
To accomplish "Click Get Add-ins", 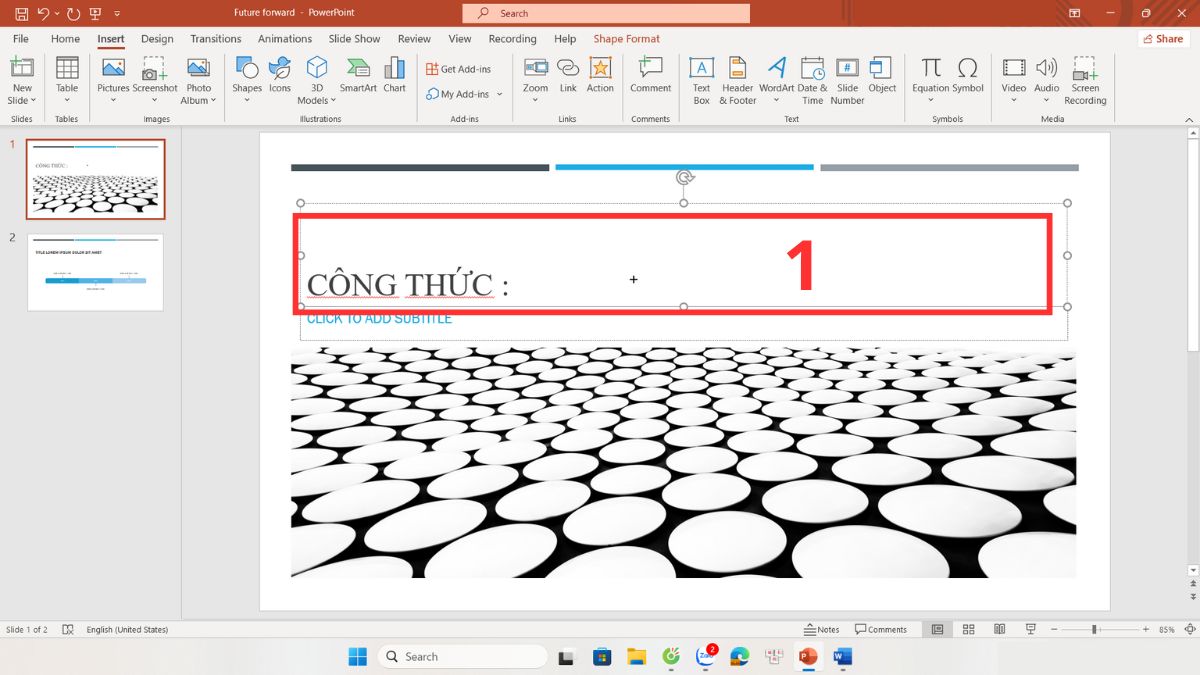I will (459, 69).
